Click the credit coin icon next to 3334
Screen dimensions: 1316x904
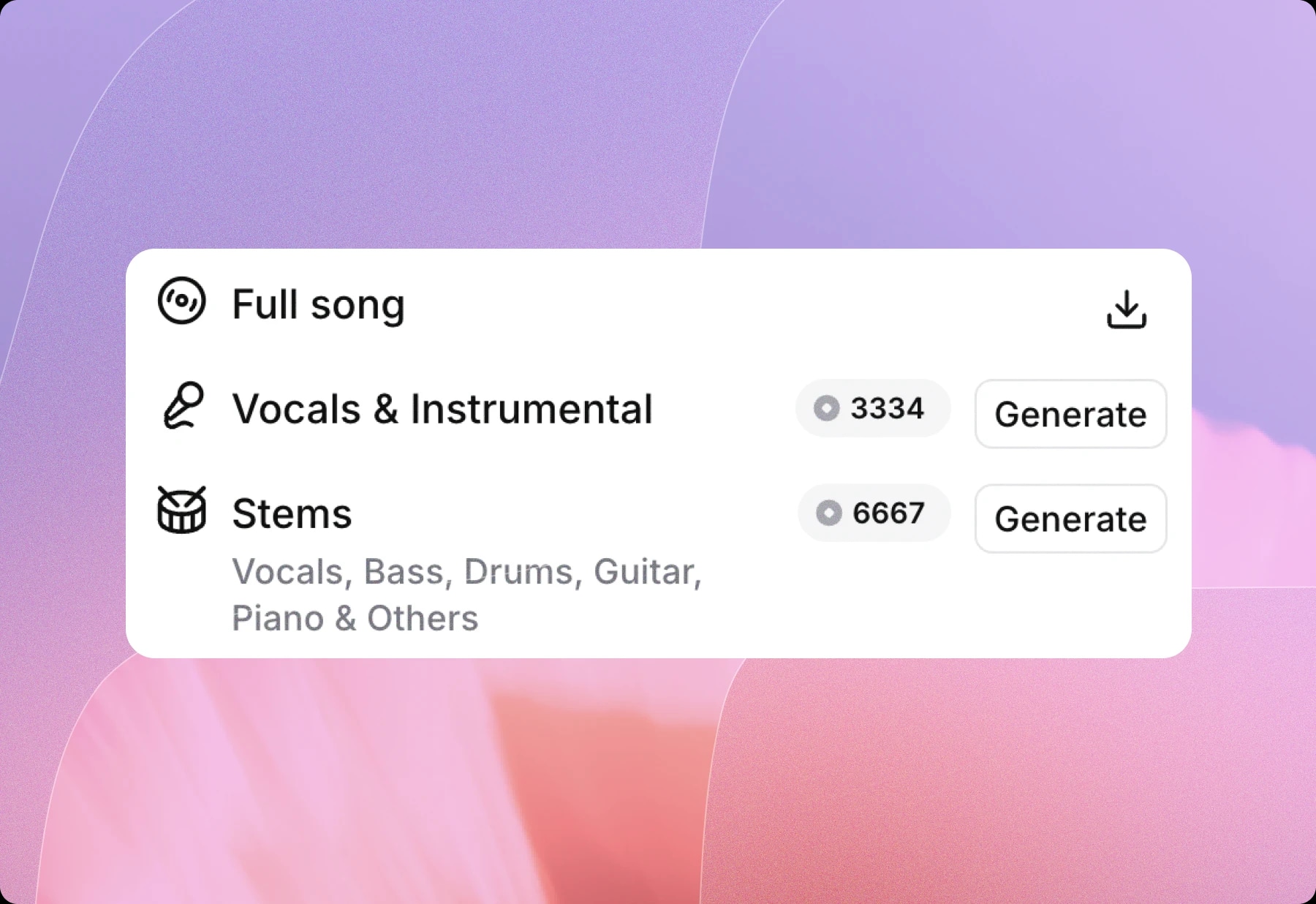click(x=827, y=409)
